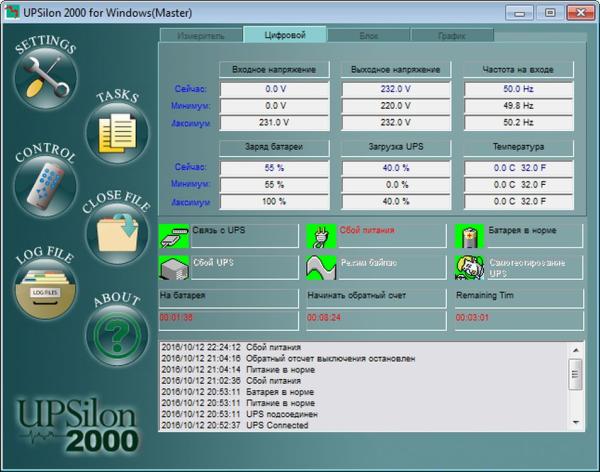Click the Сбой питания plug status icon
The height and width of the screenshot is (472, 600).
point(321,236)
